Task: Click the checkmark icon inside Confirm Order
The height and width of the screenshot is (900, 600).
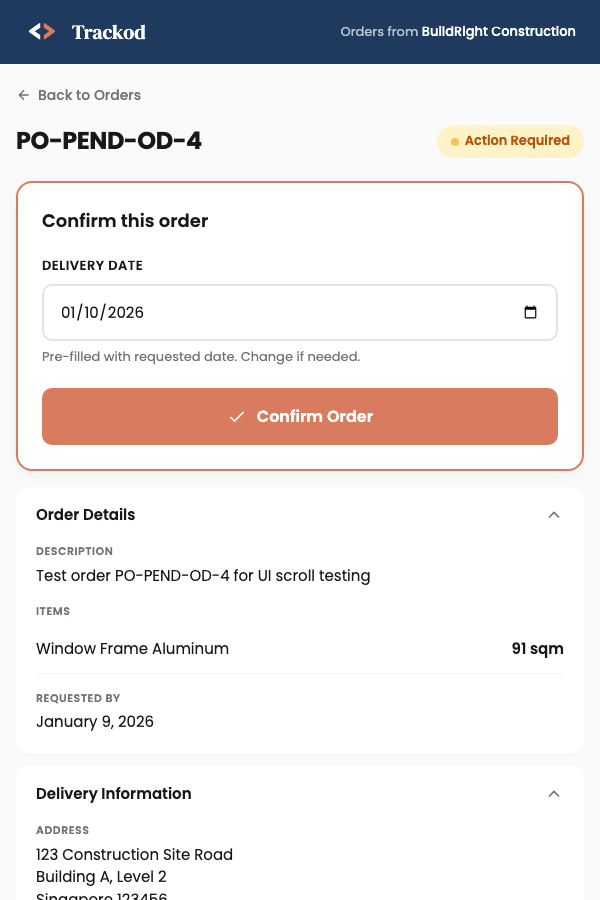Action: click(x=237, y=416)
